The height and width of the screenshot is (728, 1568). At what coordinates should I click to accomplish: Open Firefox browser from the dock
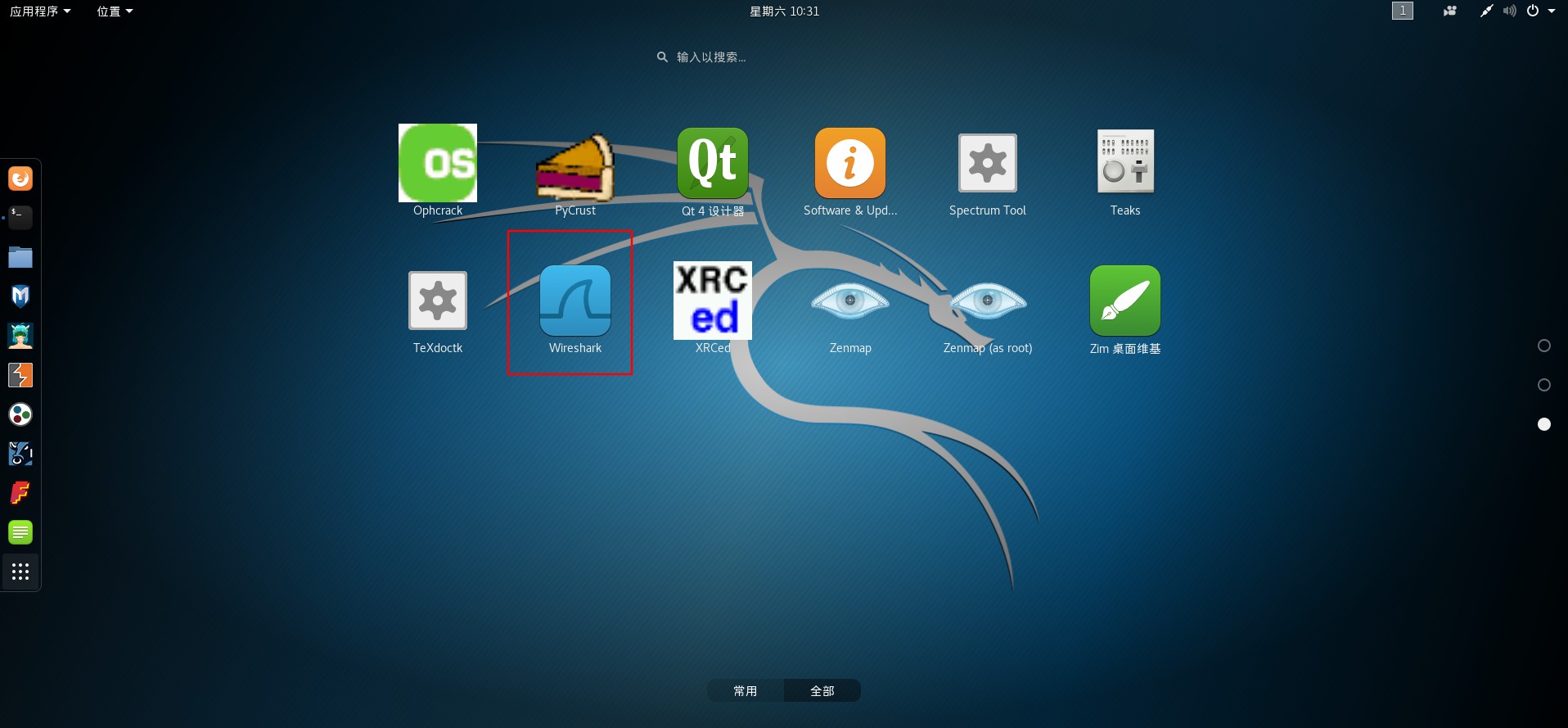(x=20, y=179)
